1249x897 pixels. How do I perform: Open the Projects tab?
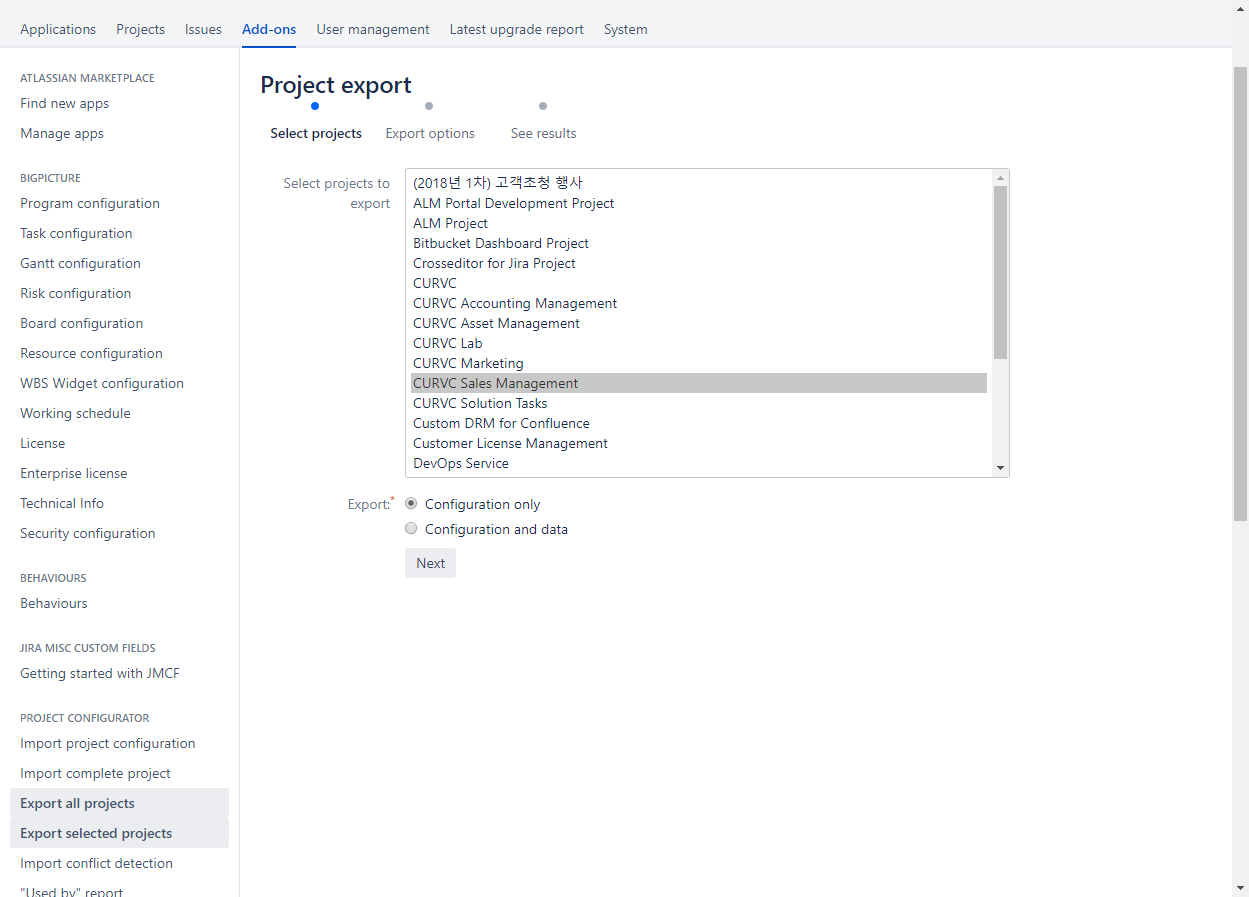pos(140,29)
